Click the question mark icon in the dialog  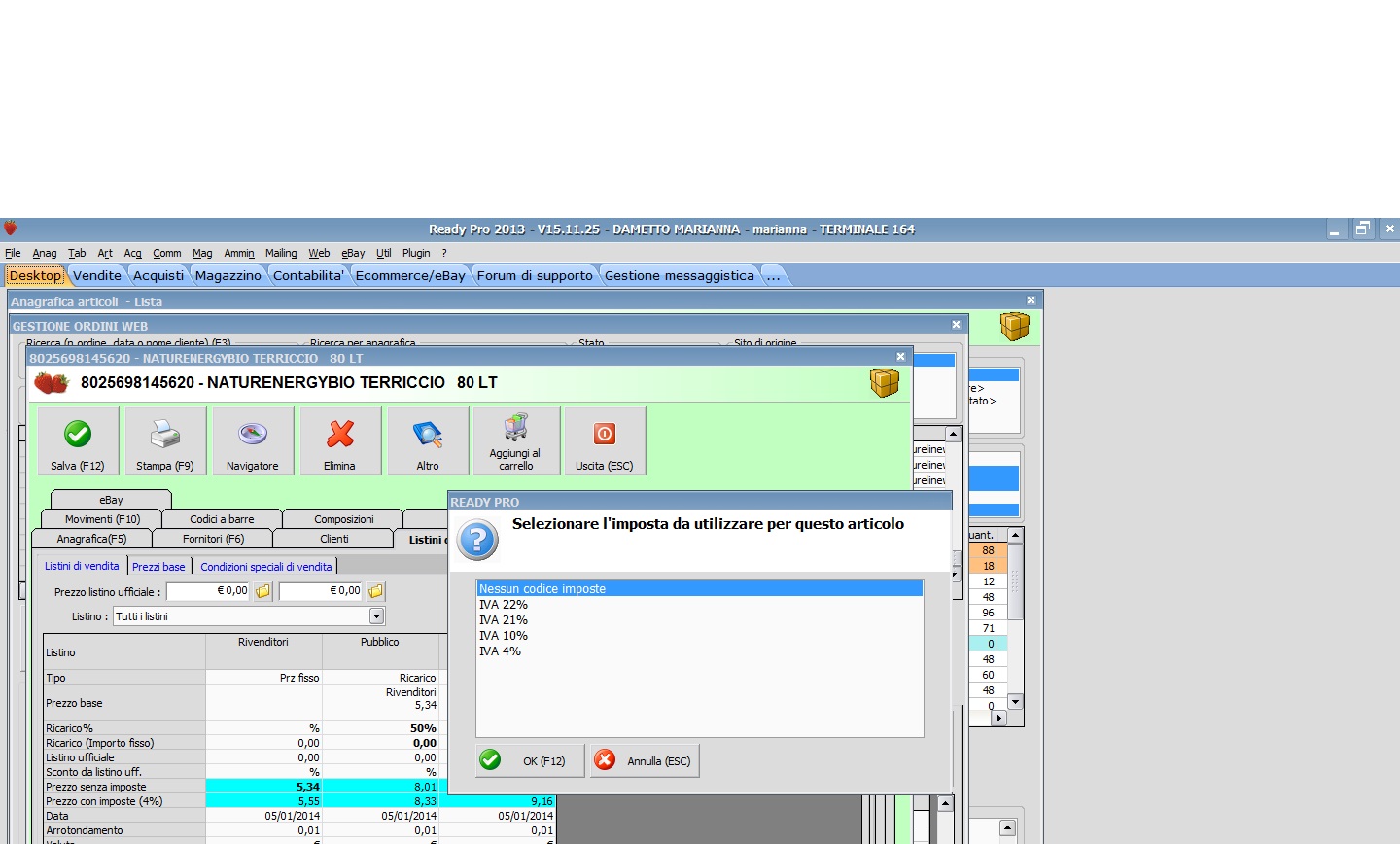(478, 541)
